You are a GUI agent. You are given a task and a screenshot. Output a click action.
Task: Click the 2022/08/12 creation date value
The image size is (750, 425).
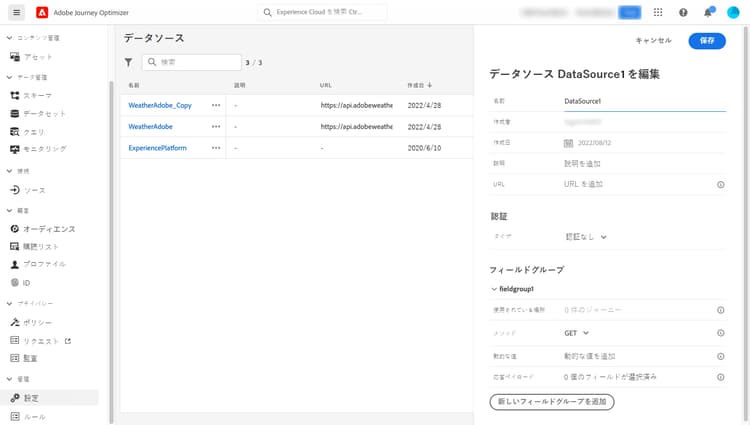click(595, 142)
